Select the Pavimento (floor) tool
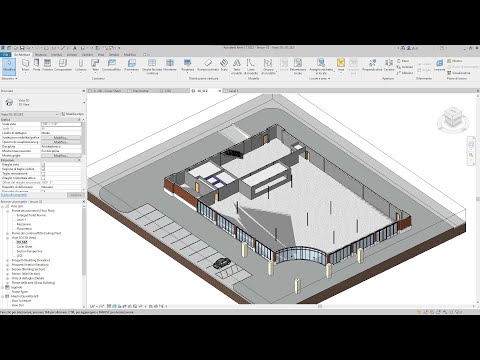 tap(131, 65)
